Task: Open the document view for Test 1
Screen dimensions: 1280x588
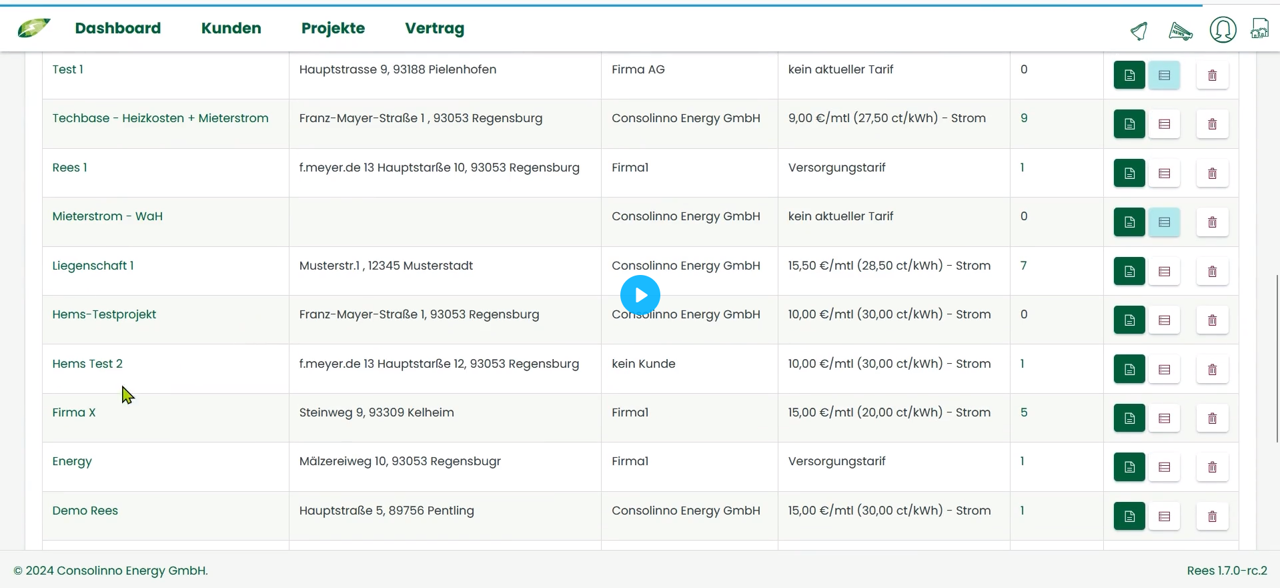Action: [1129, 75]
